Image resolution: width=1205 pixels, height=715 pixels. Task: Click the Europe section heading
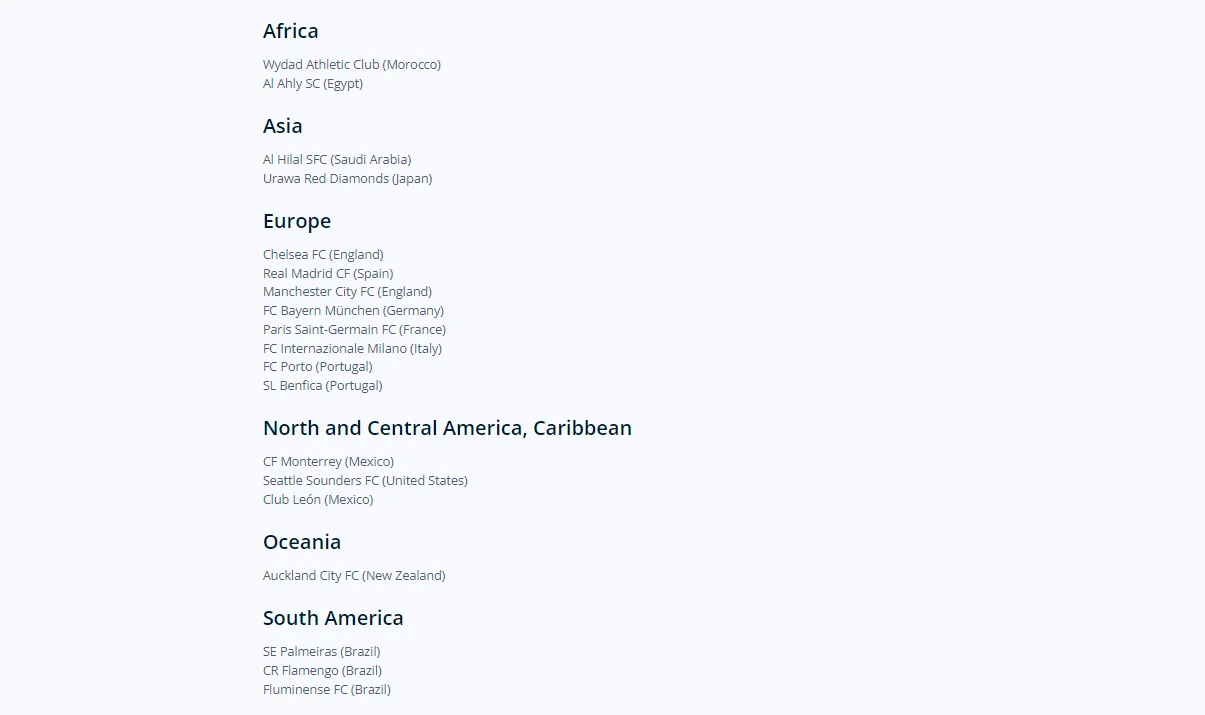coord(297,221)
